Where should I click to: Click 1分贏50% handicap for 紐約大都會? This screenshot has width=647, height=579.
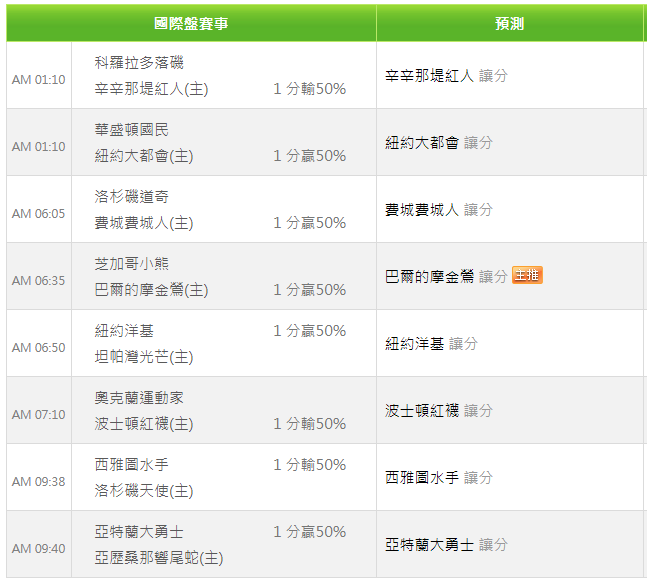coord(309,156)
